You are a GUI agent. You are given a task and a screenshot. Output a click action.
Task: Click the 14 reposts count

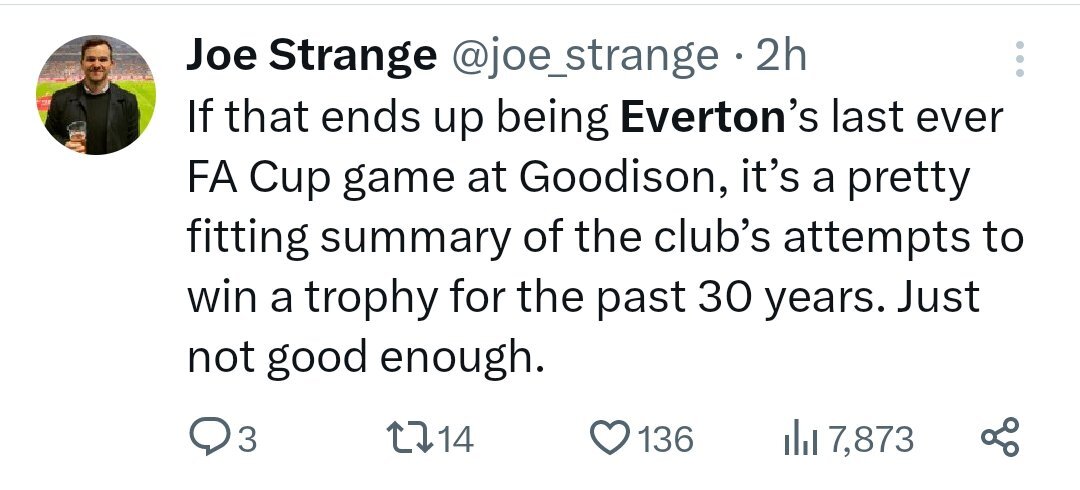456,438
